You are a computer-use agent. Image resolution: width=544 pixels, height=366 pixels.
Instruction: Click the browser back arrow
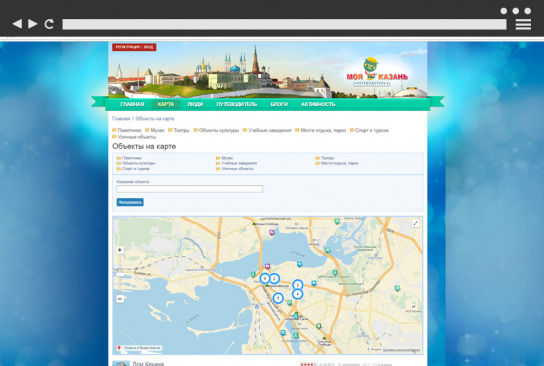point(17,24)
